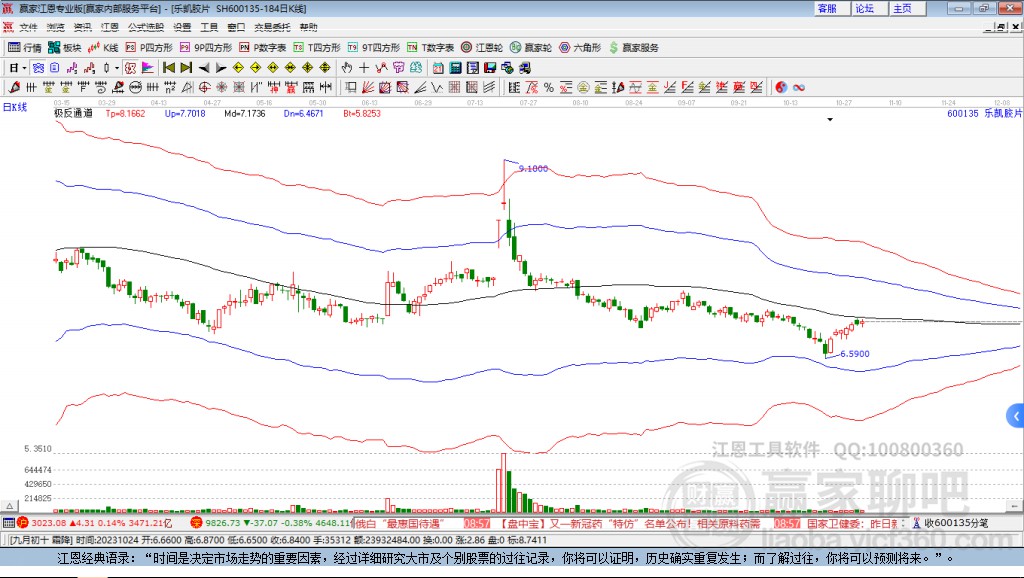Click the 沪 Shanghai index status indicator

pyautogui.click(x=23, y=523)
